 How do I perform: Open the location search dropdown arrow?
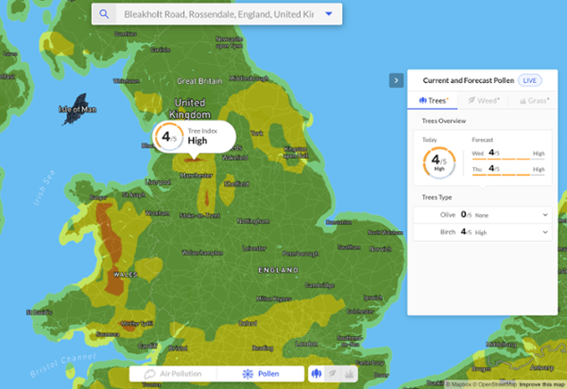329,14
